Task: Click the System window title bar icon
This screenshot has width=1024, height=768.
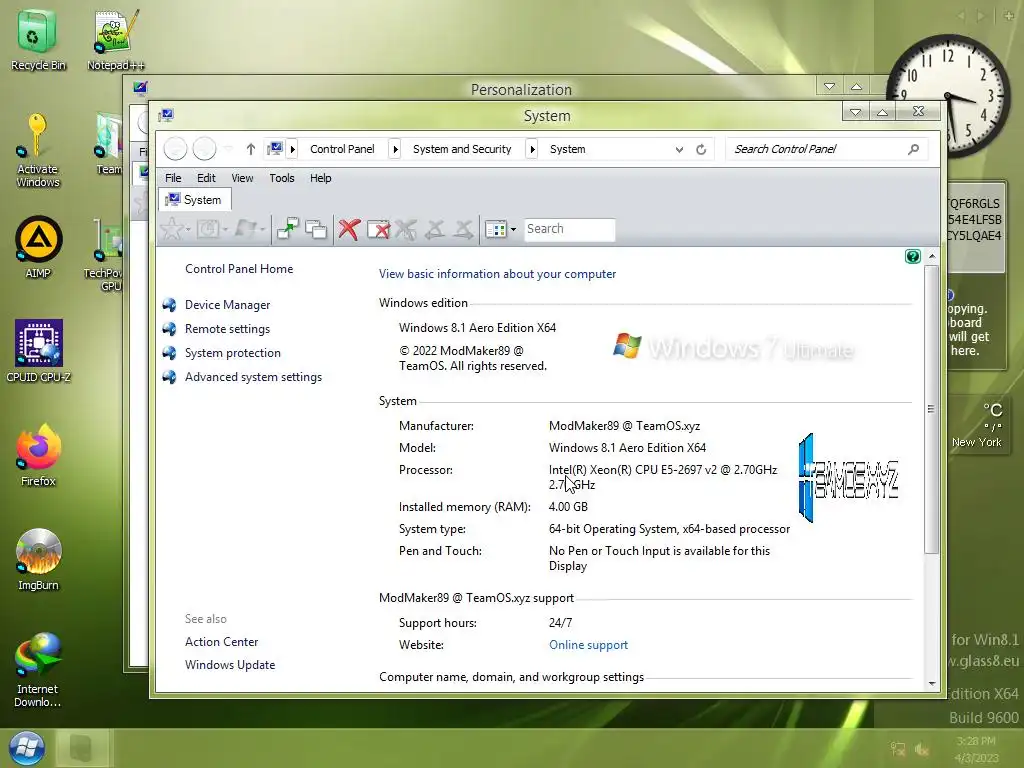Action: click(x=167, y=116)
